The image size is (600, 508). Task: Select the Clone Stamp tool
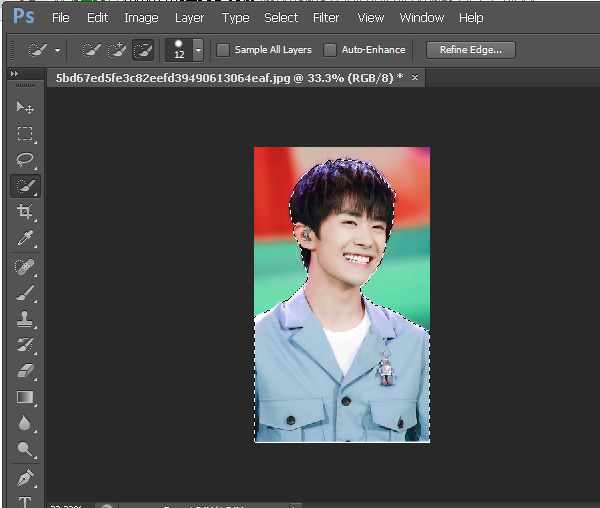pyautogui.click(x=25, y=319)
